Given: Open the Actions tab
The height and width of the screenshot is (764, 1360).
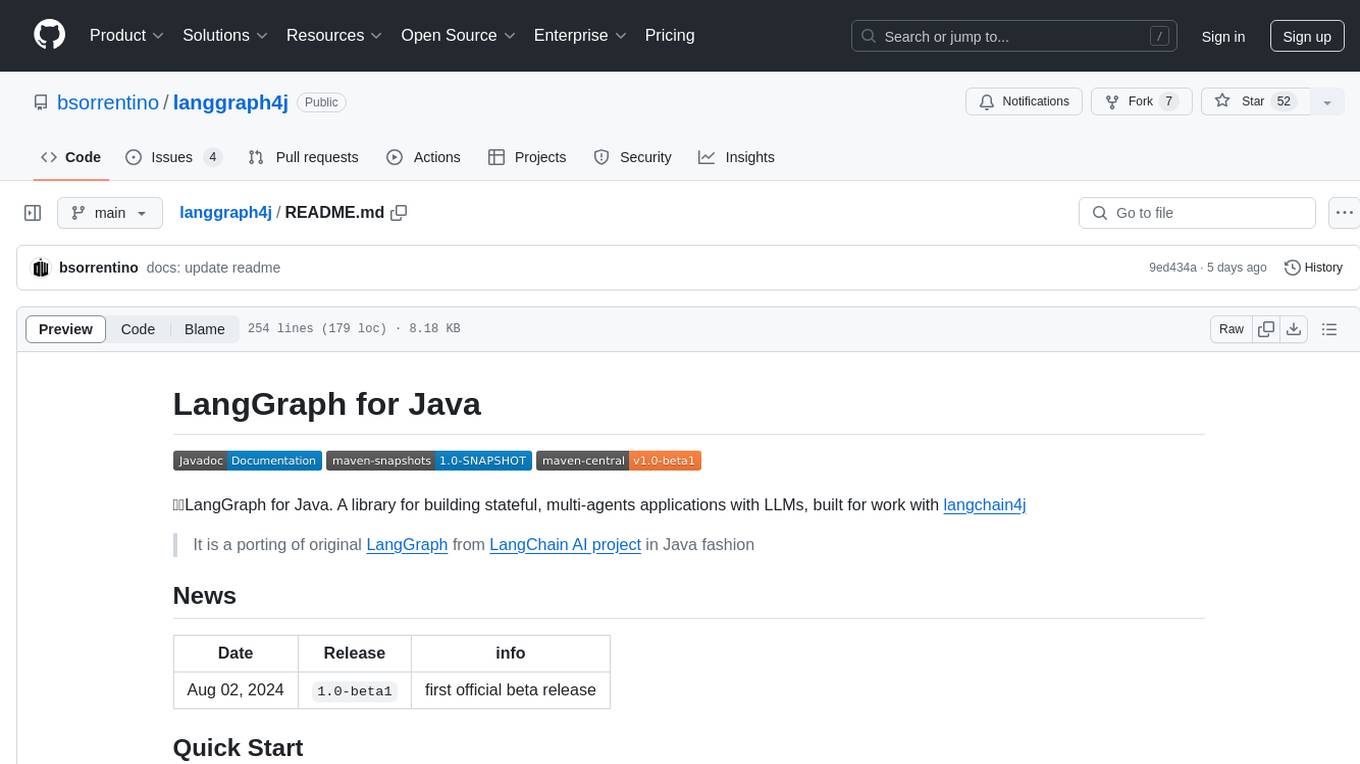Looking at the screenshot, I should [423, 157].
